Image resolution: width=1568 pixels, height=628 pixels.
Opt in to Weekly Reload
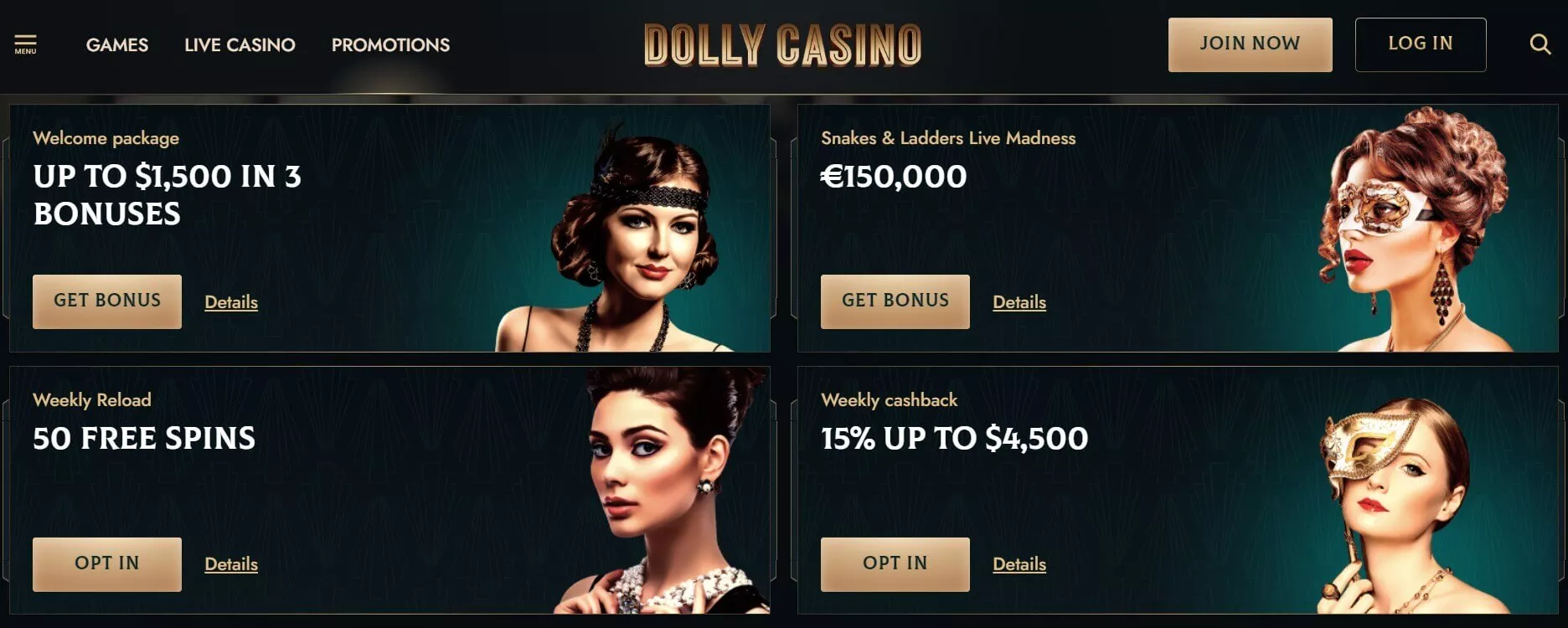pos(107,564)
